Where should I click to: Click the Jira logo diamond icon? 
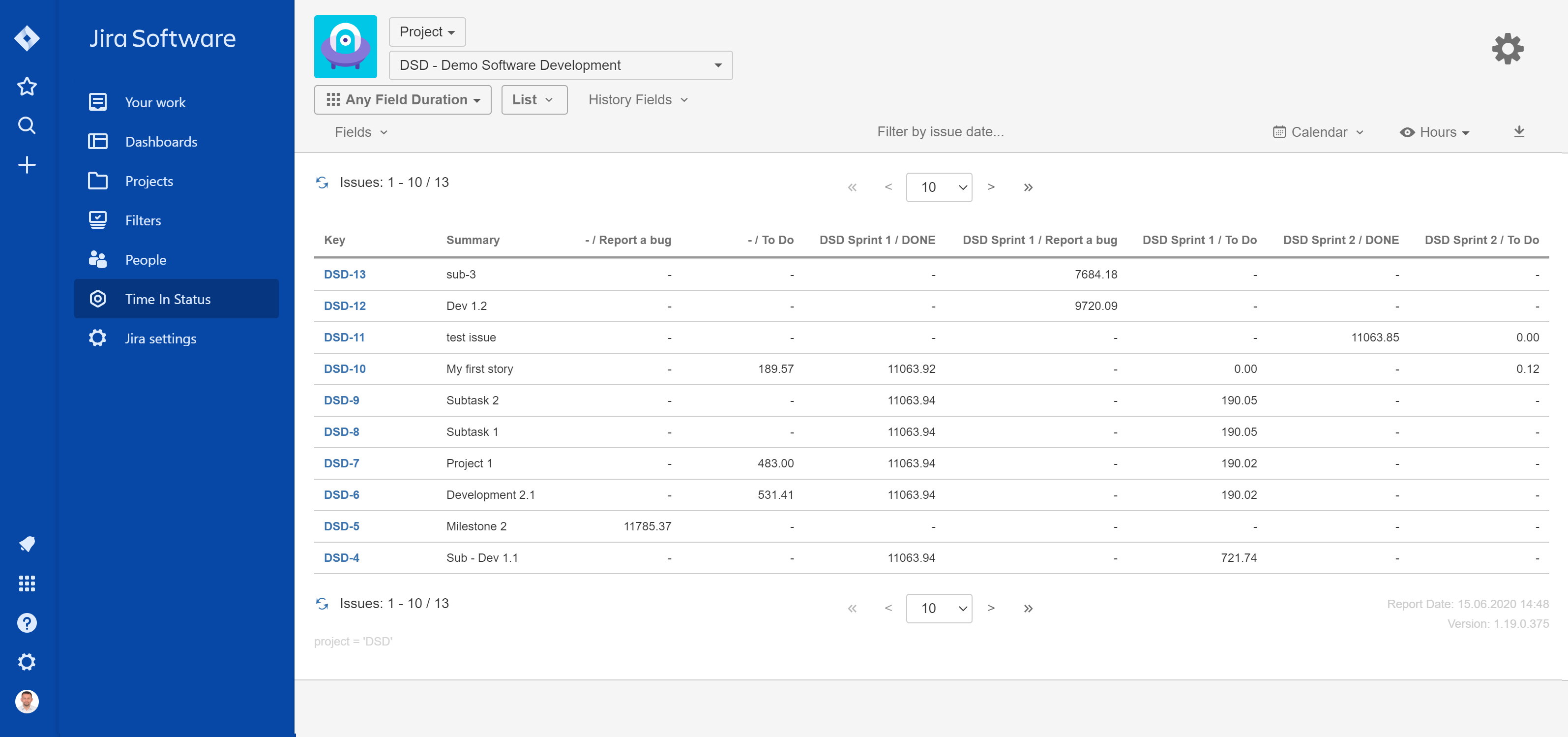27,38
